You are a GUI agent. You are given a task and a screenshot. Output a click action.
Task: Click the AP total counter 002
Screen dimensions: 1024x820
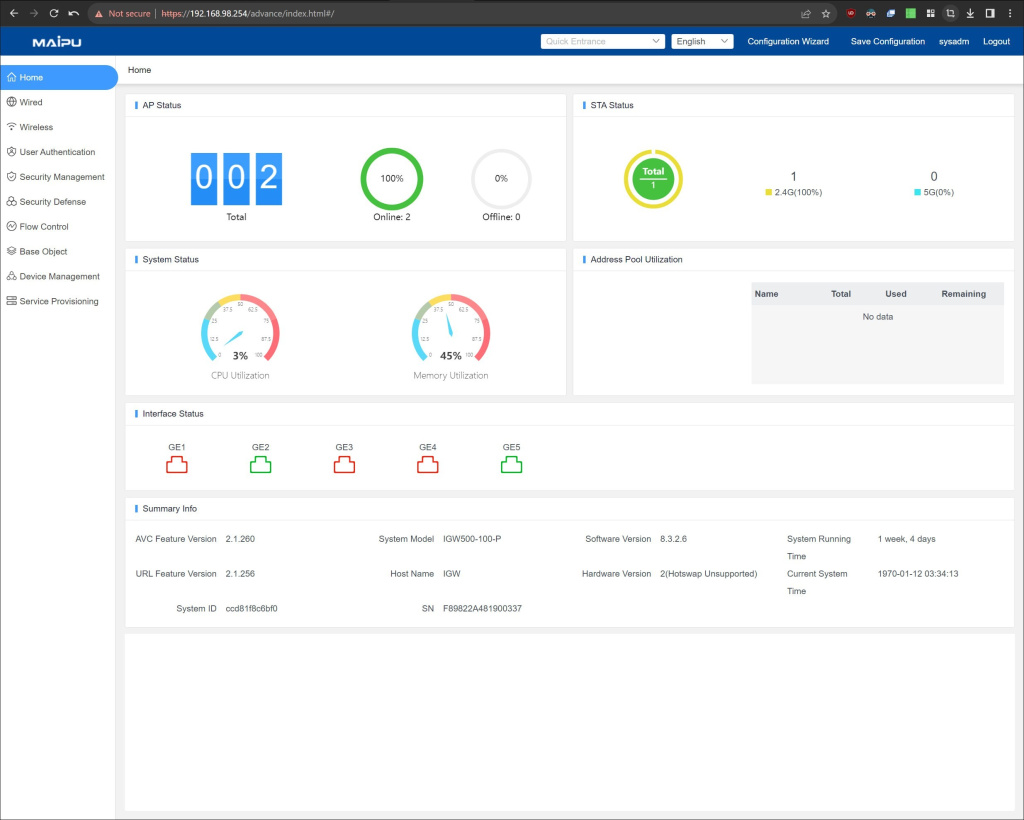[x=236, y=178]
